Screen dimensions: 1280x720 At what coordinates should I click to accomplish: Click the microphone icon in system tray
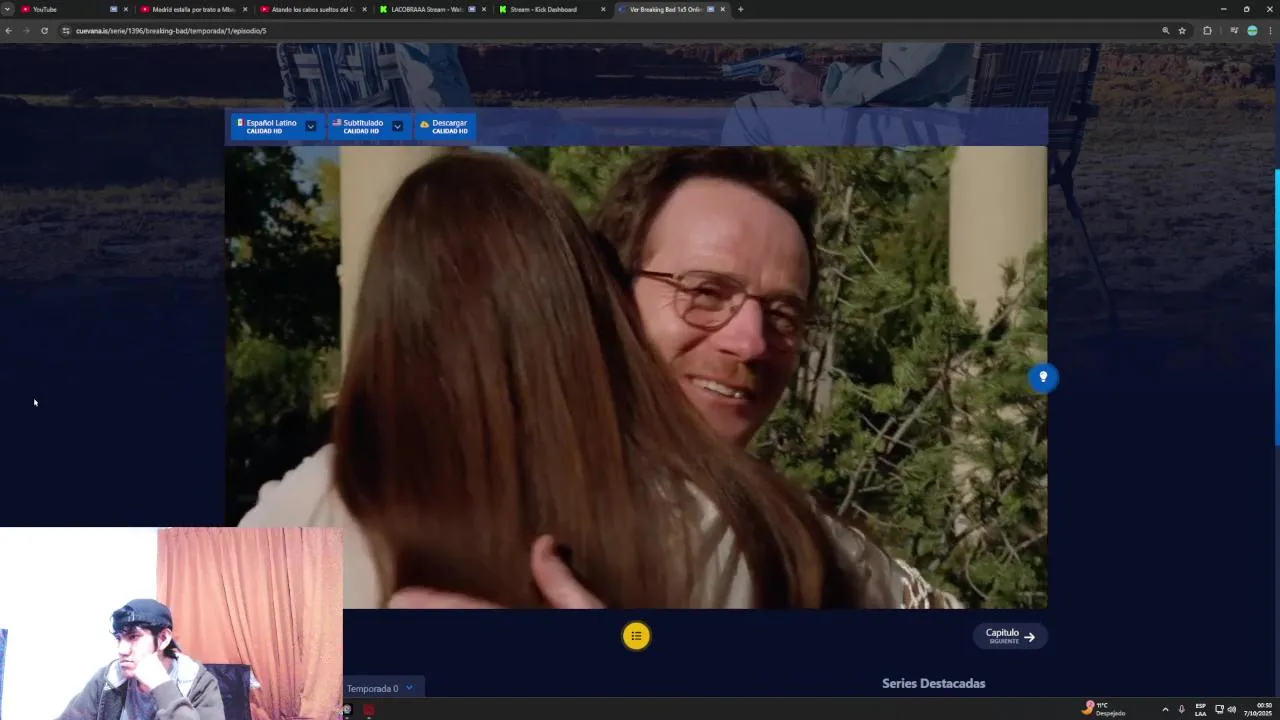pos(1181,709)
